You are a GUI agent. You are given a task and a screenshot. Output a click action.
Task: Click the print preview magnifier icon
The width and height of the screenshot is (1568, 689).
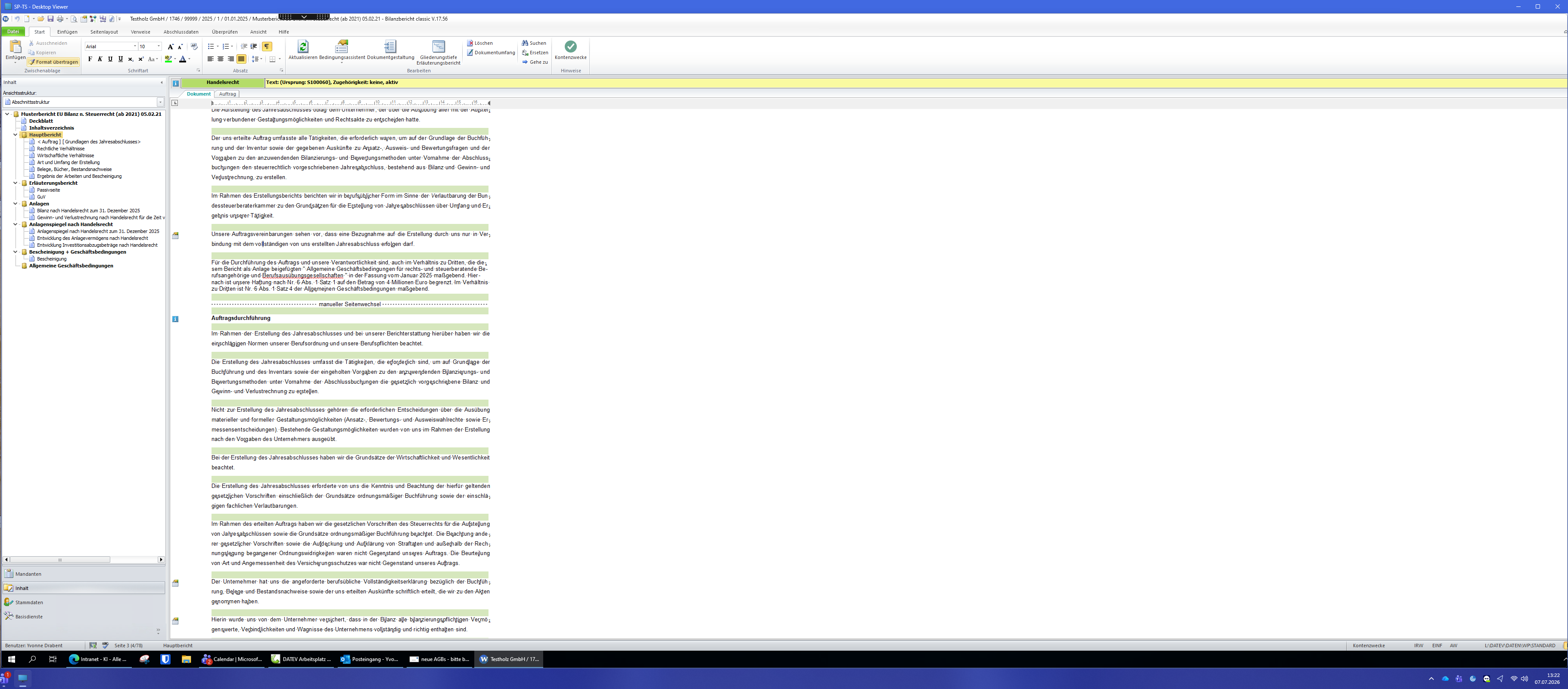click(74, 19)
